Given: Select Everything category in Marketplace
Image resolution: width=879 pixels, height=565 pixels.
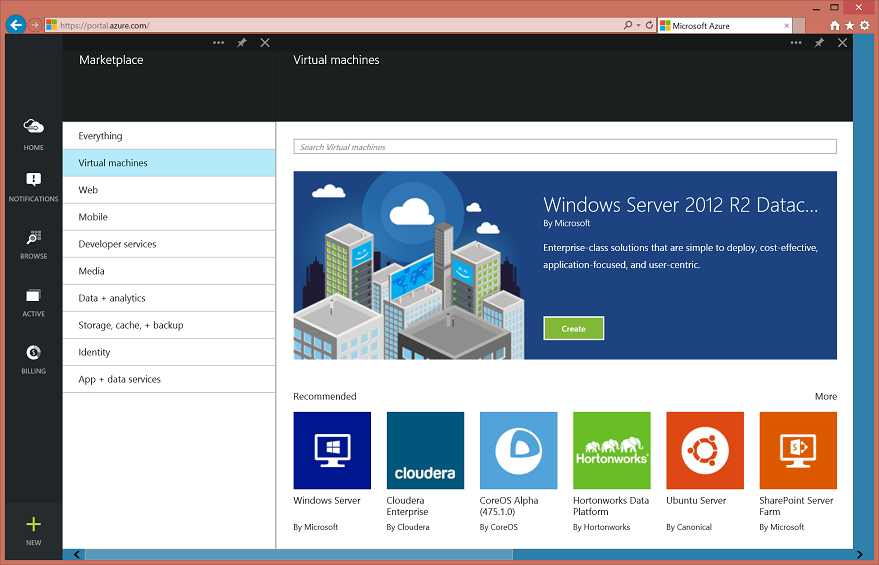Looking at the screenshot, I should coord(169,136).
